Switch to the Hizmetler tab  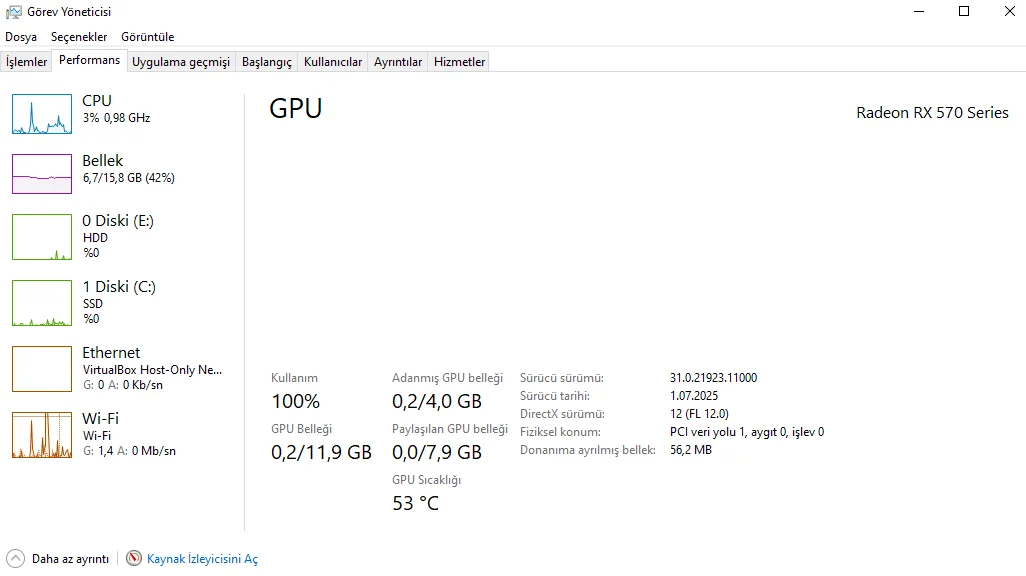pos(459,62)
